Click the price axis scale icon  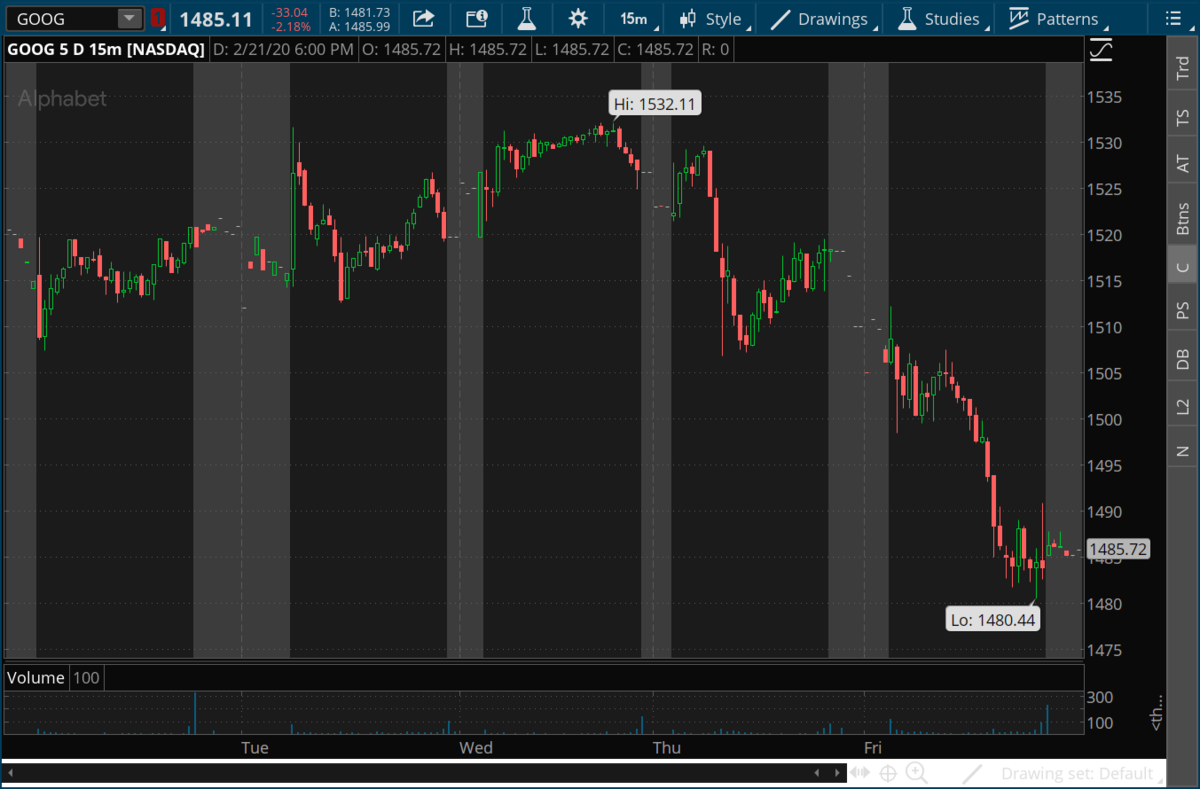(1101, 49)
